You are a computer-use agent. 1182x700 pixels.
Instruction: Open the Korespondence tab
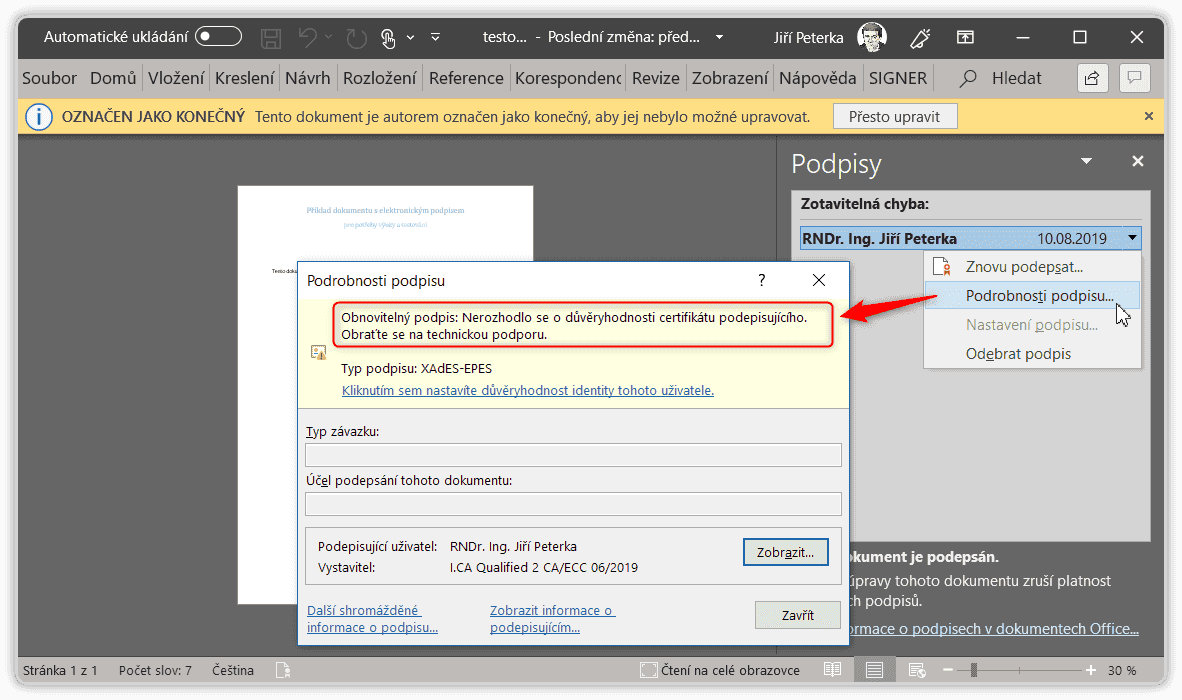pos(568,78)
